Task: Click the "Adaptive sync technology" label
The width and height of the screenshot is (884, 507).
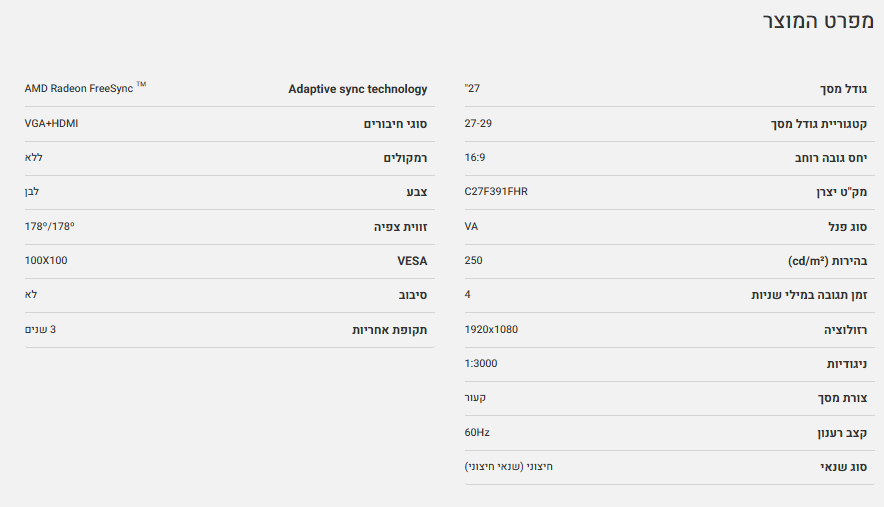Action: coord(357,89)
